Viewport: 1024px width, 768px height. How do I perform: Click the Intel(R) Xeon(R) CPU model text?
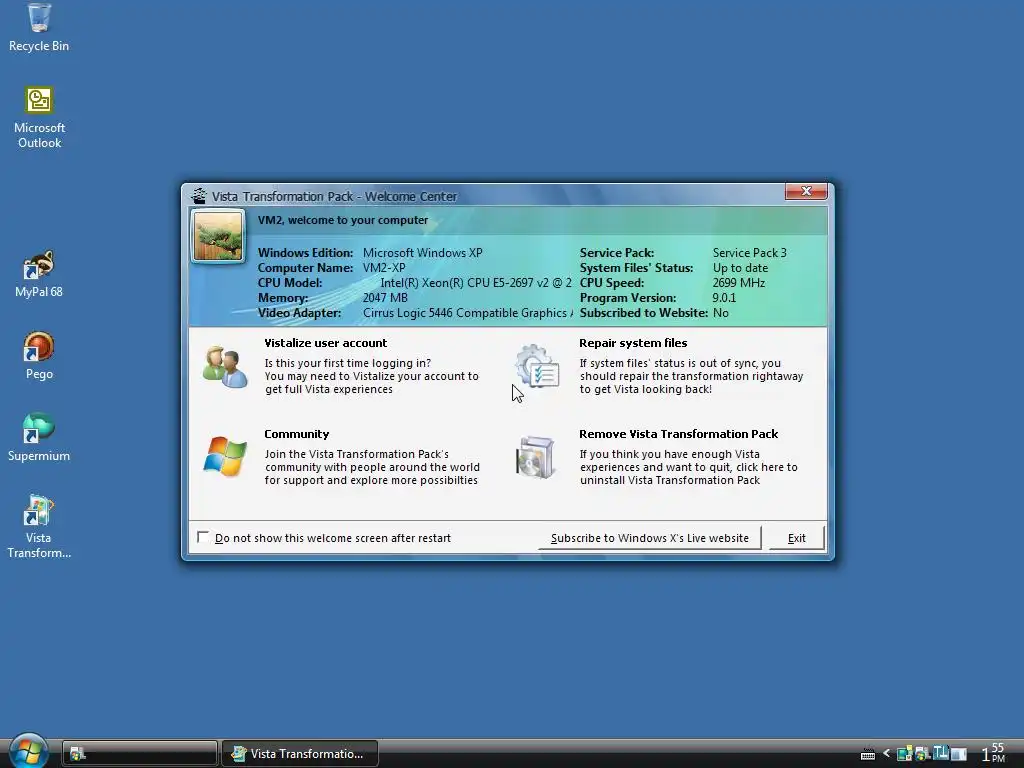click(476, 283)
